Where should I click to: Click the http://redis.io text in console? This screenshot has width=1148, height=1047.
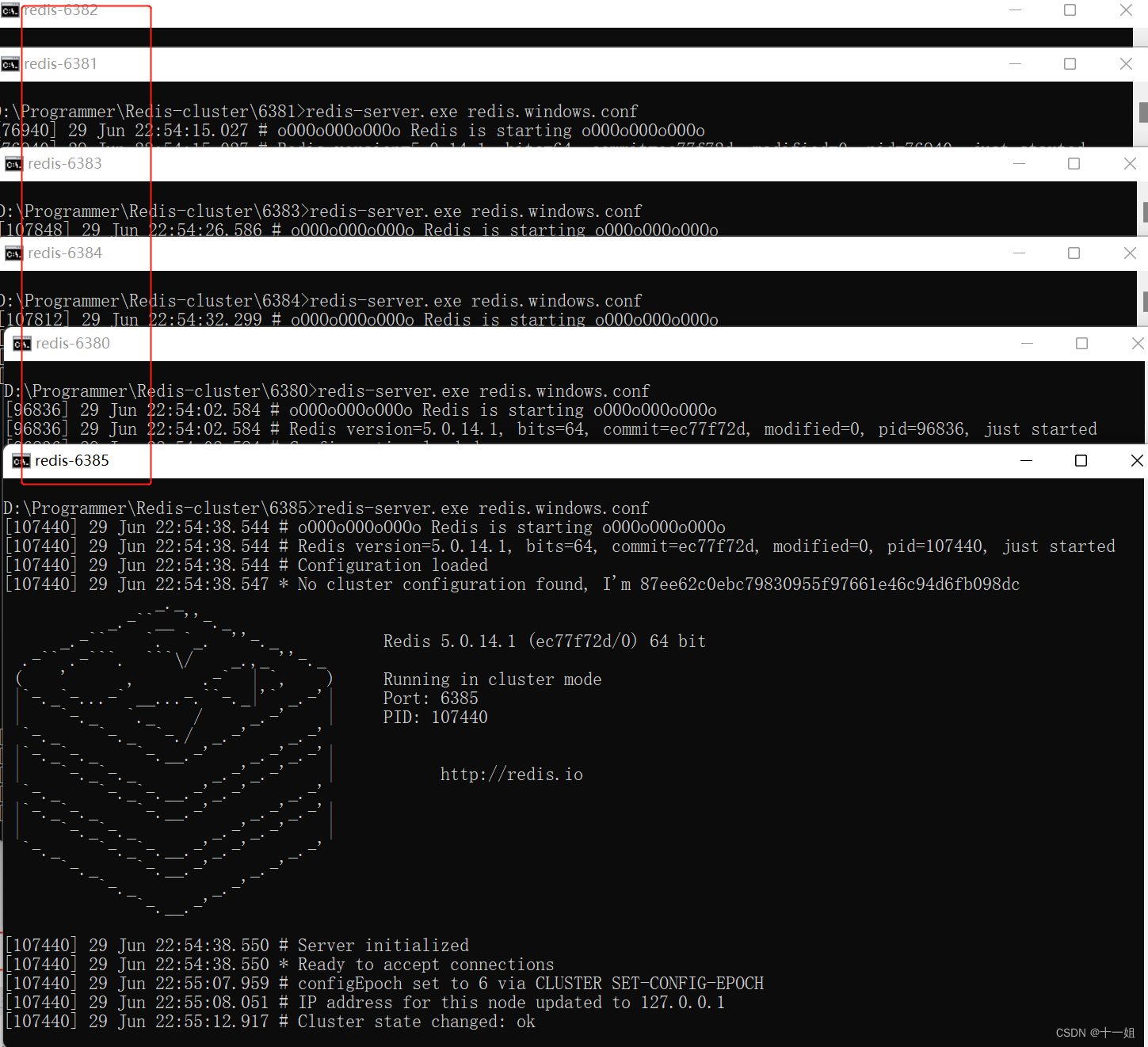(x=512, y=774)
